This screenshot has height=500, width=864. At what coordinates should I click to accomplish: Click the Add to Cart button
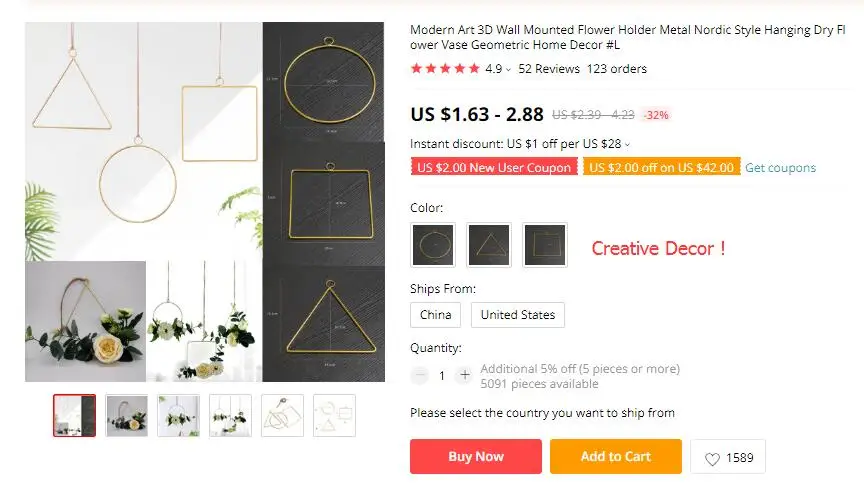pyautogui.click(x=615, y=456)
